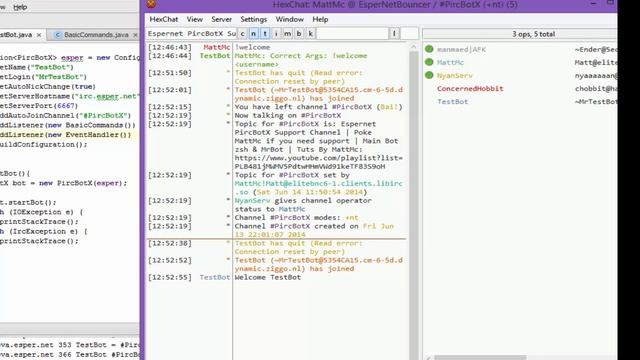This screenshot has width=640, height=360.
Task: Toggle channel mode i button
Action: click(276, 33)
